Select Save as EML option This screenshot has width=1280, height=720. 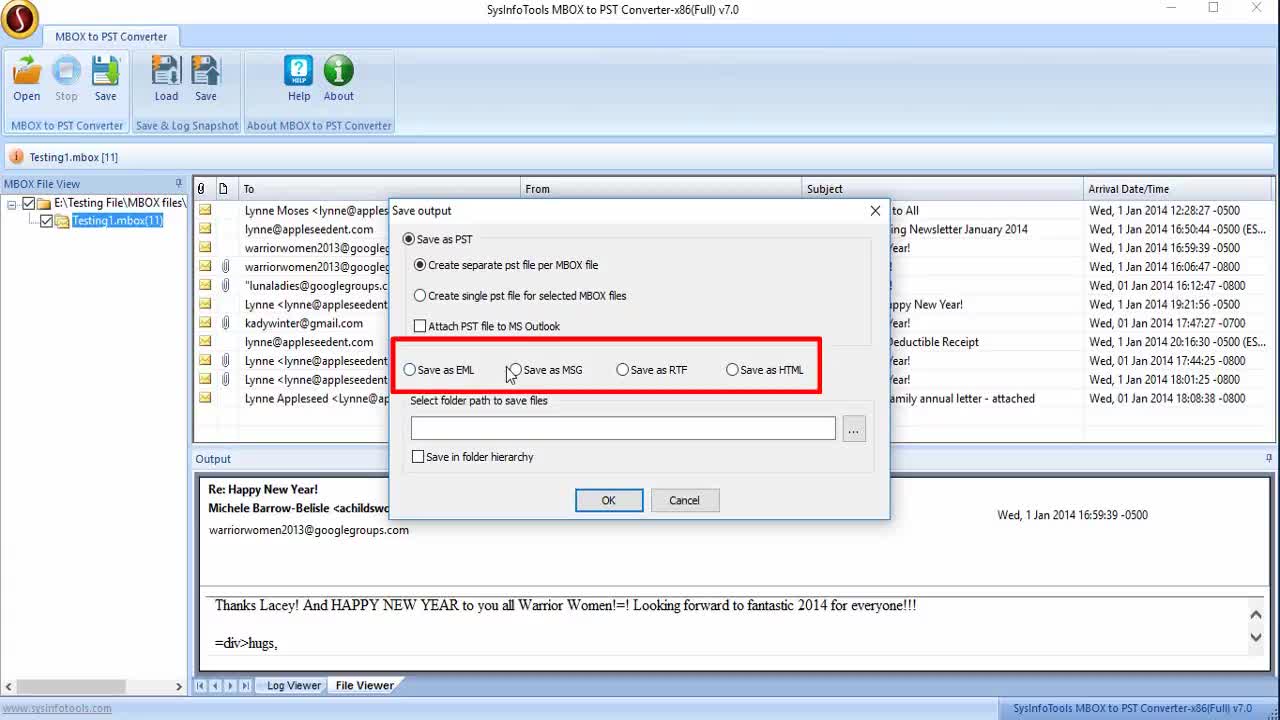(x=410, y=370)
